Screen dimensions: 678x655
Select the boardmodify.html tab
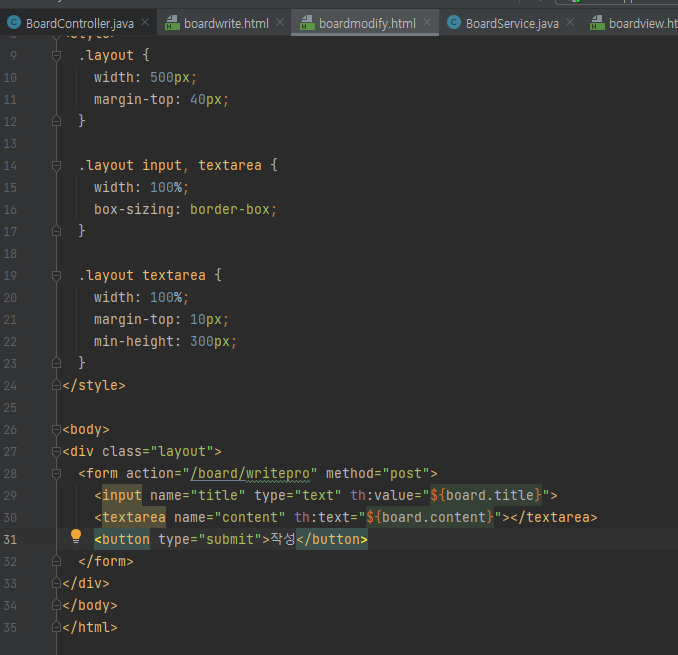pyautogui.click(x=367, y=23)
